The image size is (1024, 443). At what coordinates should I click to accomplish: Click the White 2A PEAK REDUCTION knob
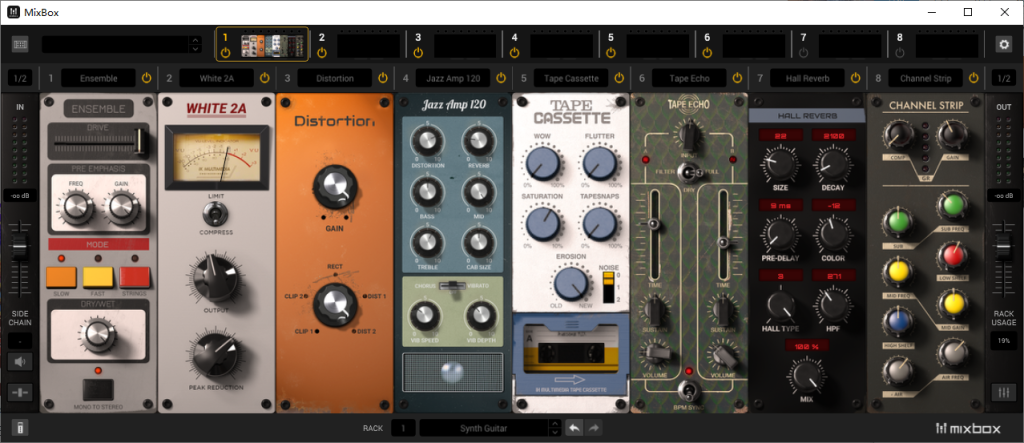pos(216,355)
